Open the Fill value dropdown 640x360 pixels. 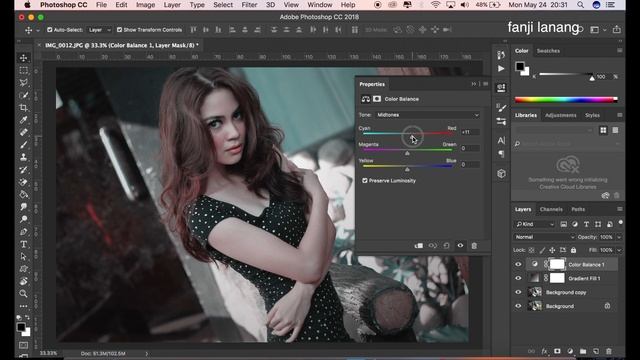tap(619, 250)
